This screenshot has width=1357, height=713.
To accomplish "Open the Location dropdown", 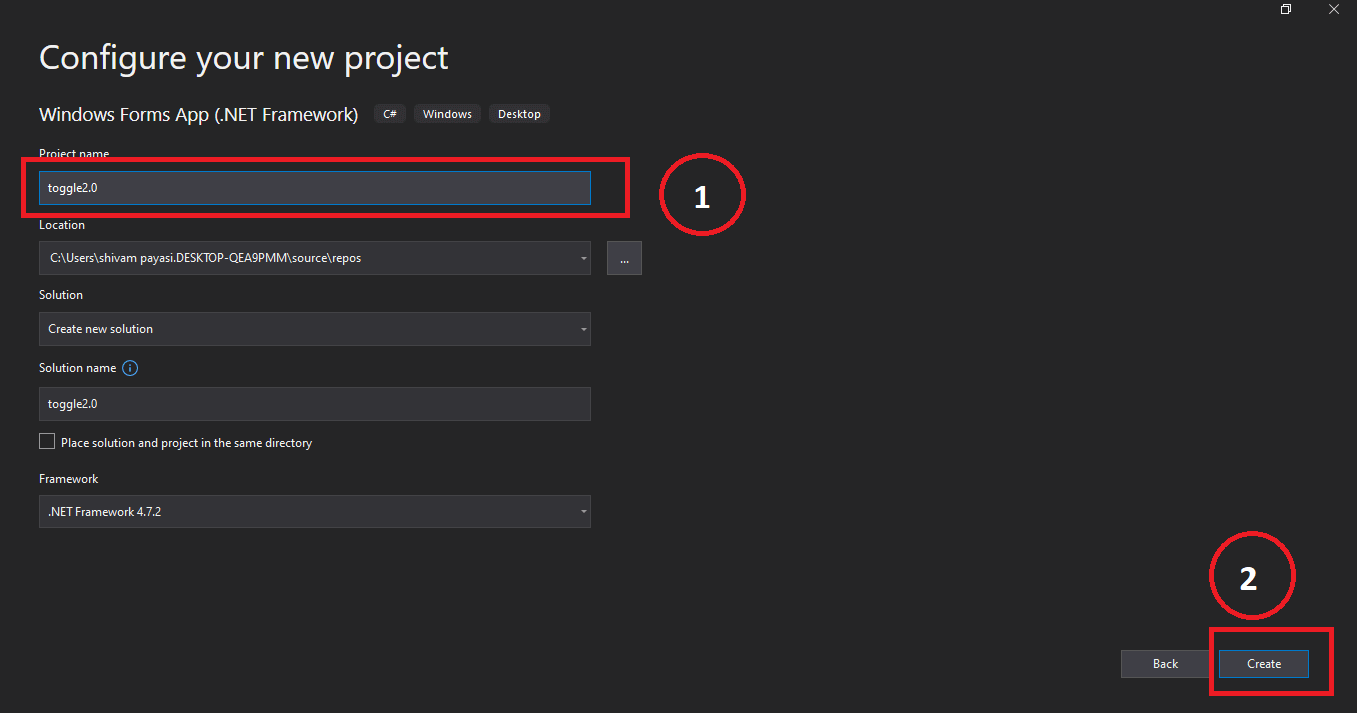I will click(583, 258).
